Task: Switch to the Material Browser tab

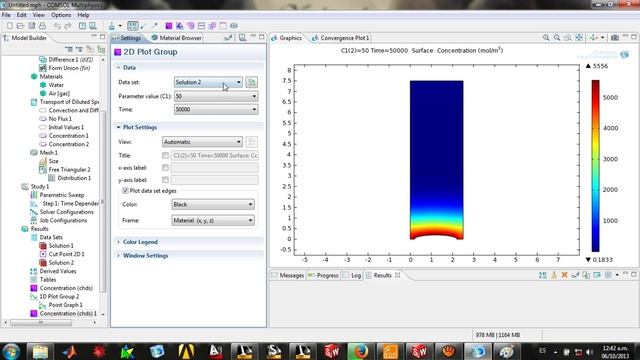Action: coord(176,38)
